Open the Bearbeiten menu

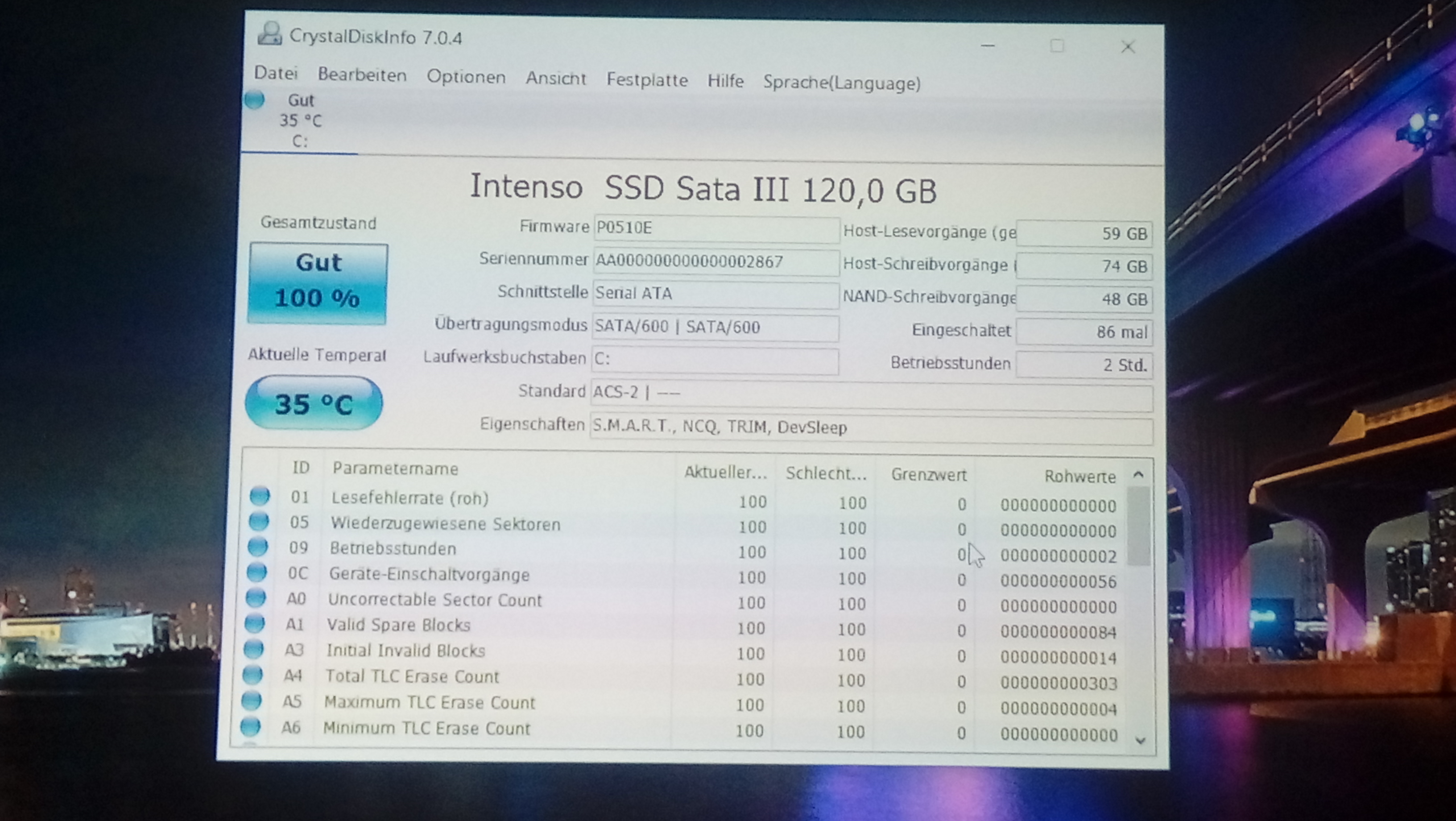(x=362, y=75)
